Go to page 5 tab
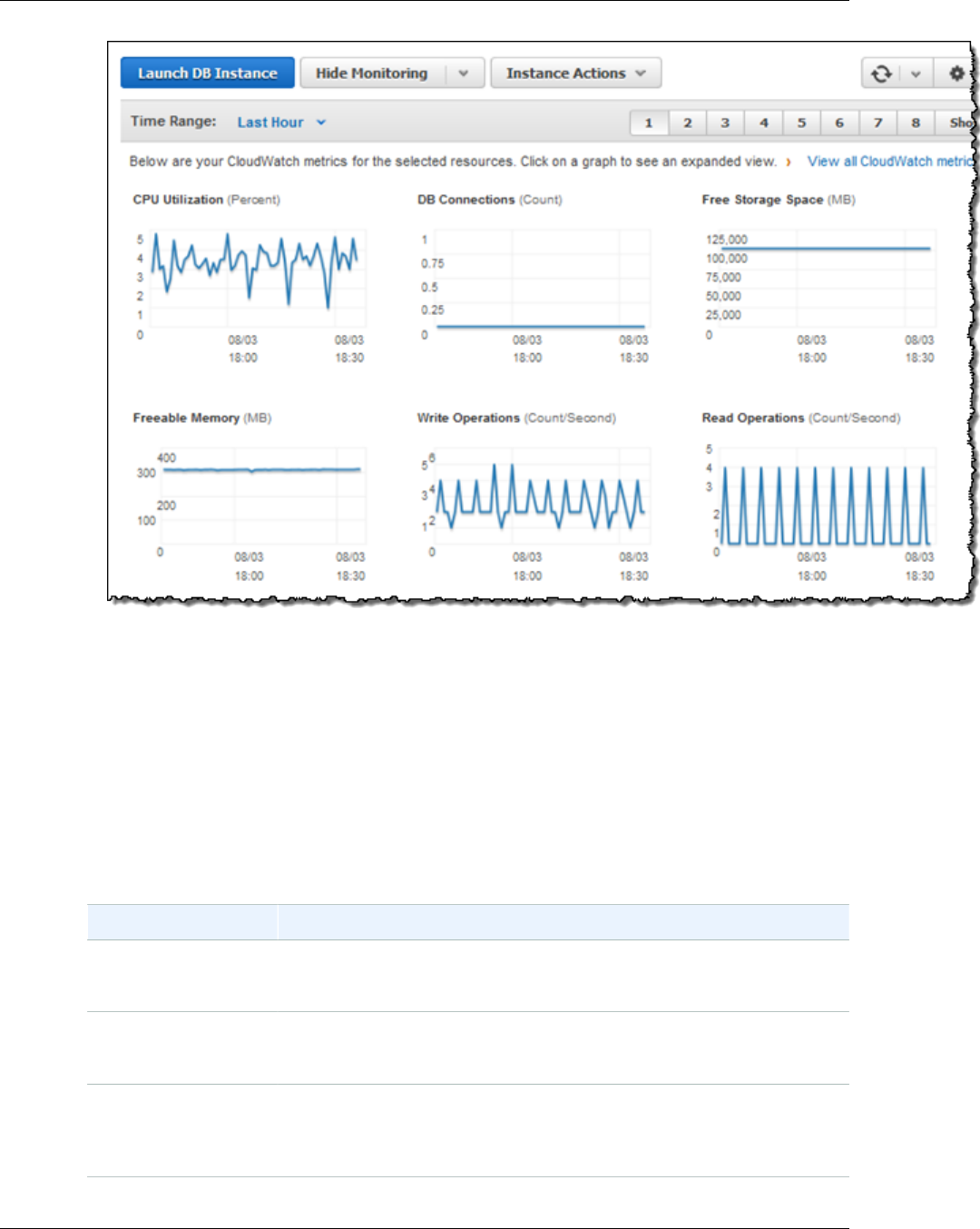Image resolution: width=980 pixels, height=1229 pixels. tap(801, 123)
